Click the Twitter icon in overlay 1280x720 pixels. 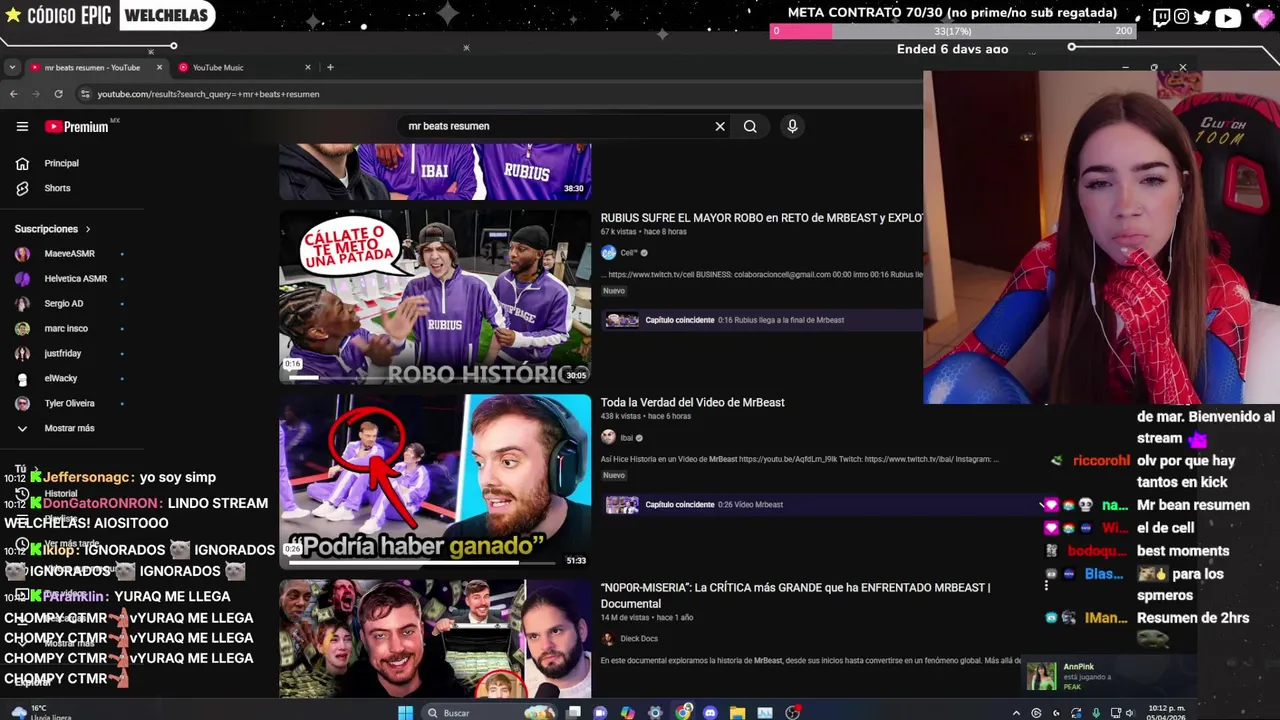tap(1202, 16)
